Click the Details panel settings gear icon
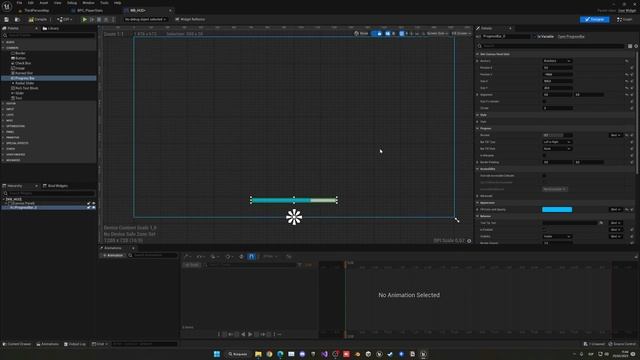 (636, 46)
